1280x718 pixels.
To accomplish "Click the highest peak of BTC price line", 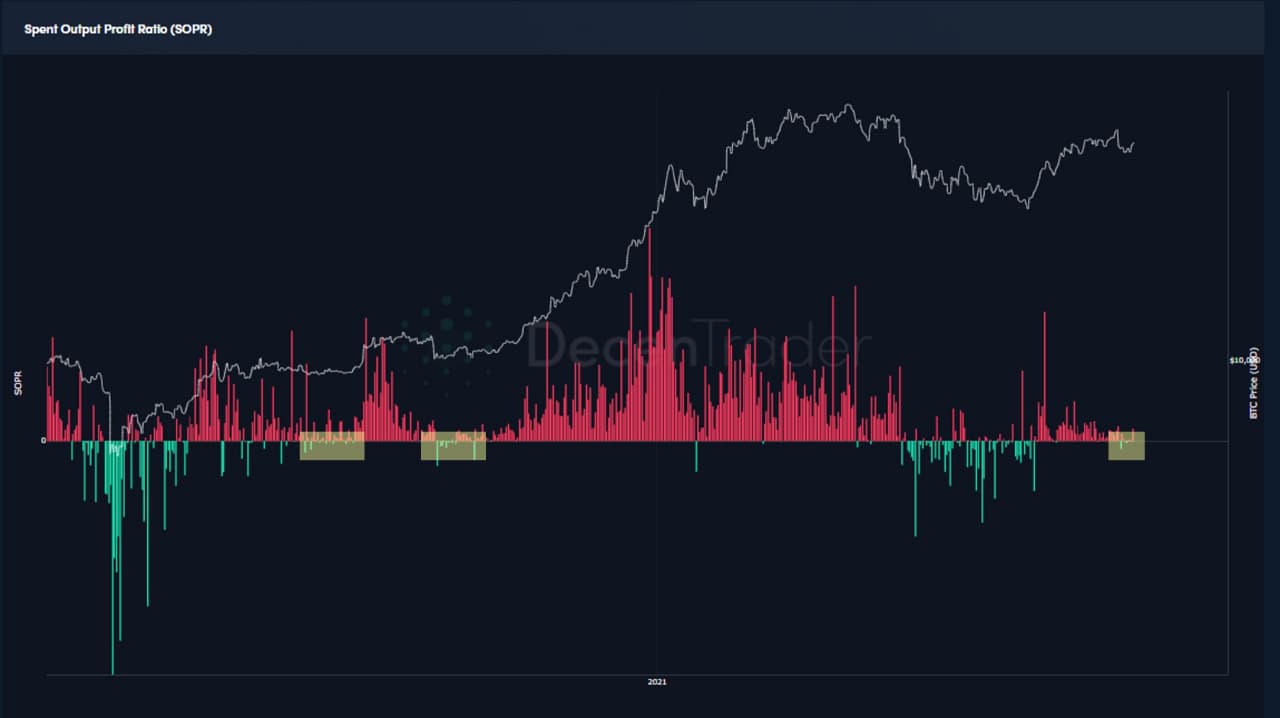I will click(848, 105).
